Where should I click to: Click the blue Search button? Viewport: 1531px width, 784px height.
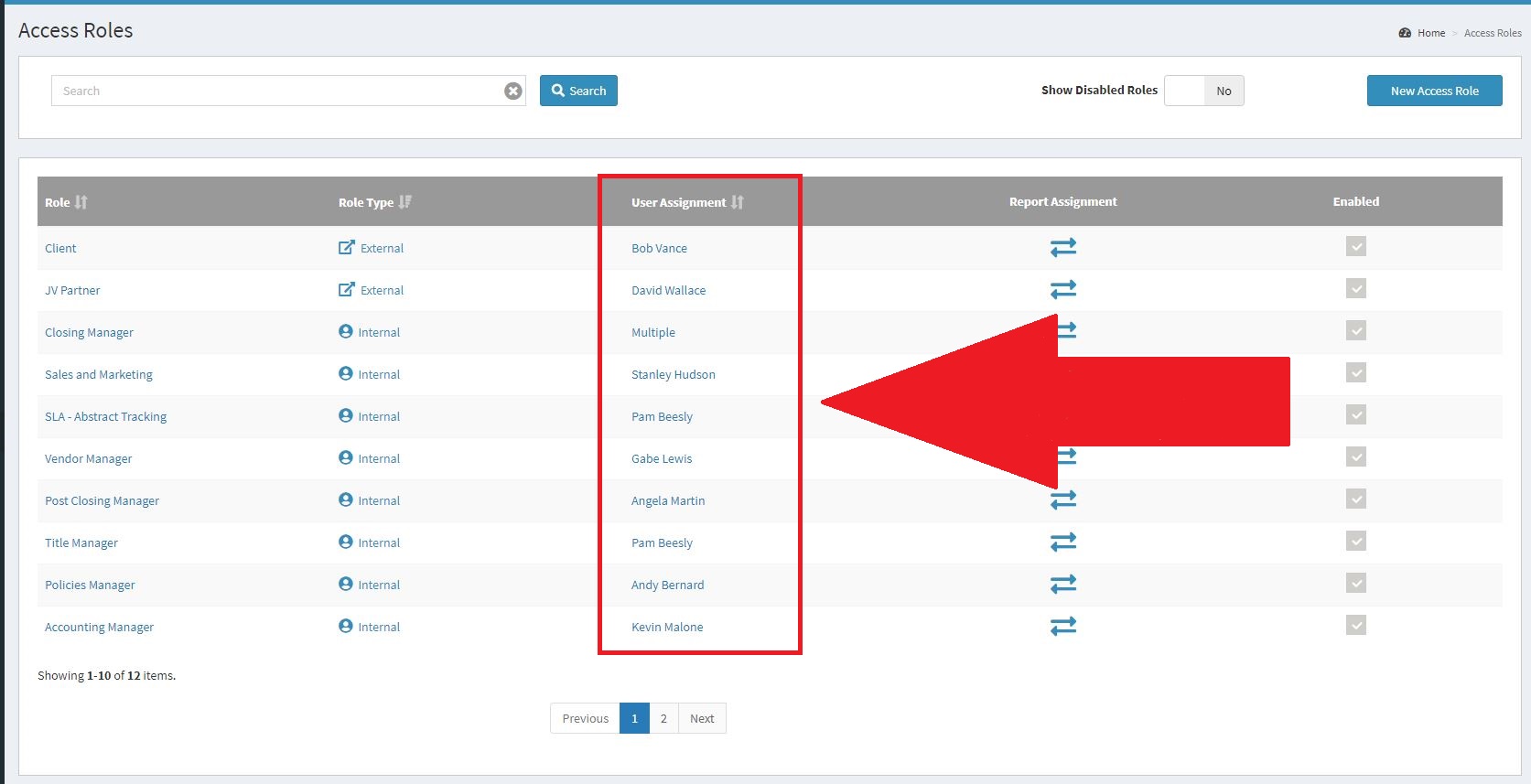point(578,91)
